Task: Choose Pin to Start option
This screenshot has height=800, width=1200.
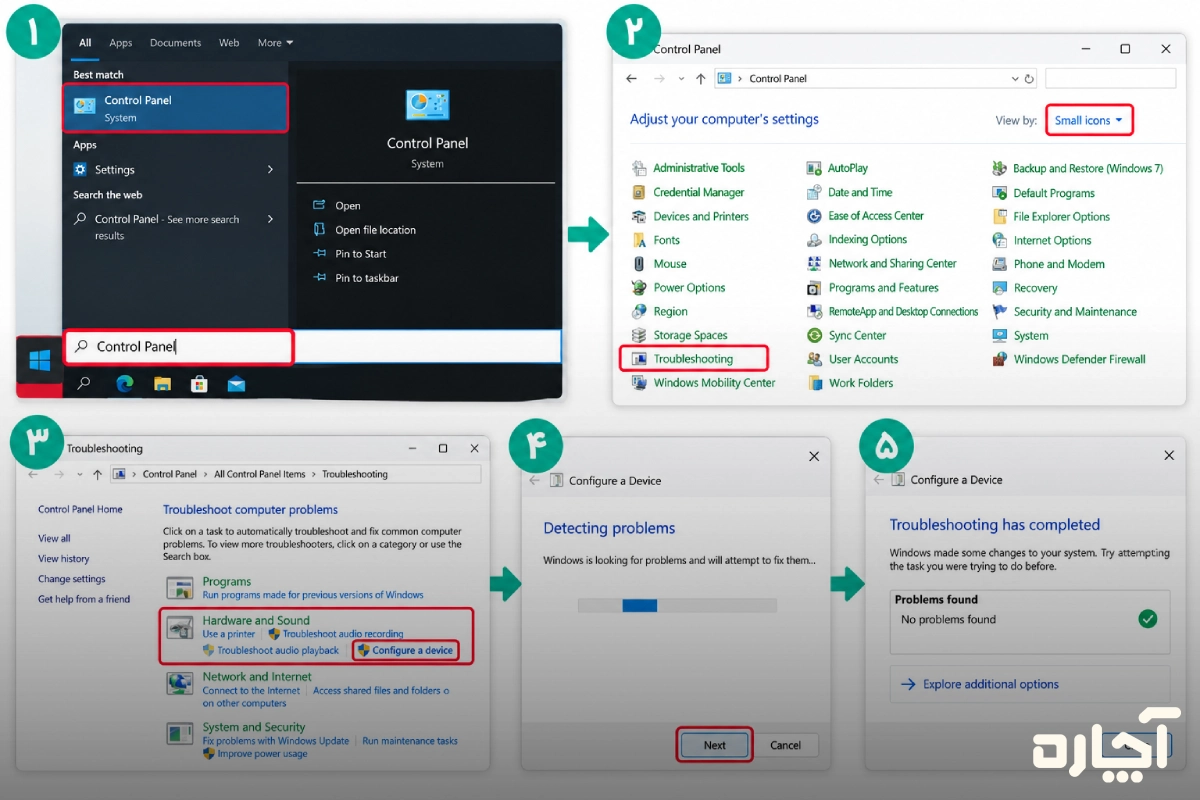Action: coord(361,254)
